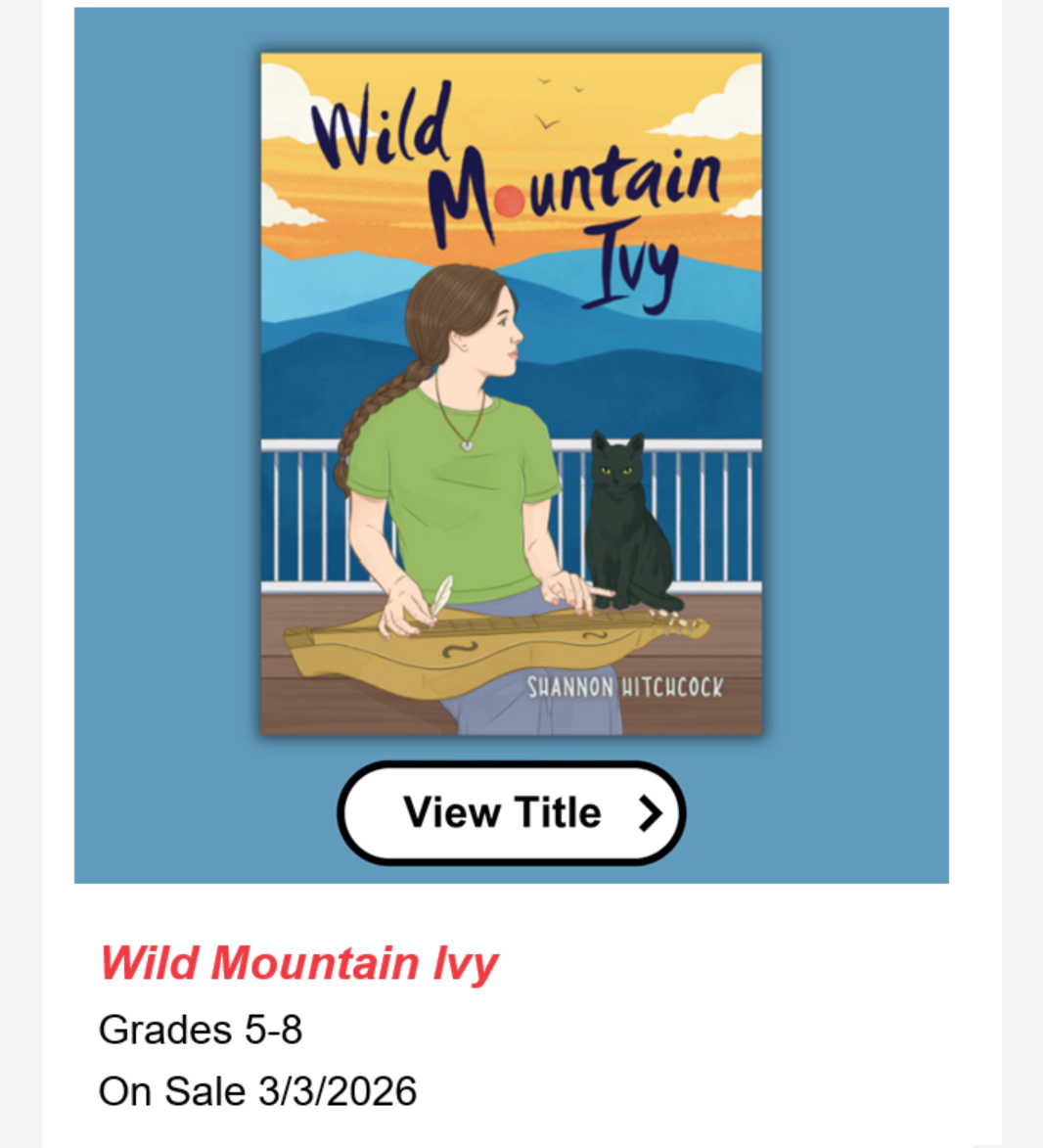Click the On Sale 3/3/2026 date text
The width and height of the screenshot is (1043, 1148).
point(257,1091)
